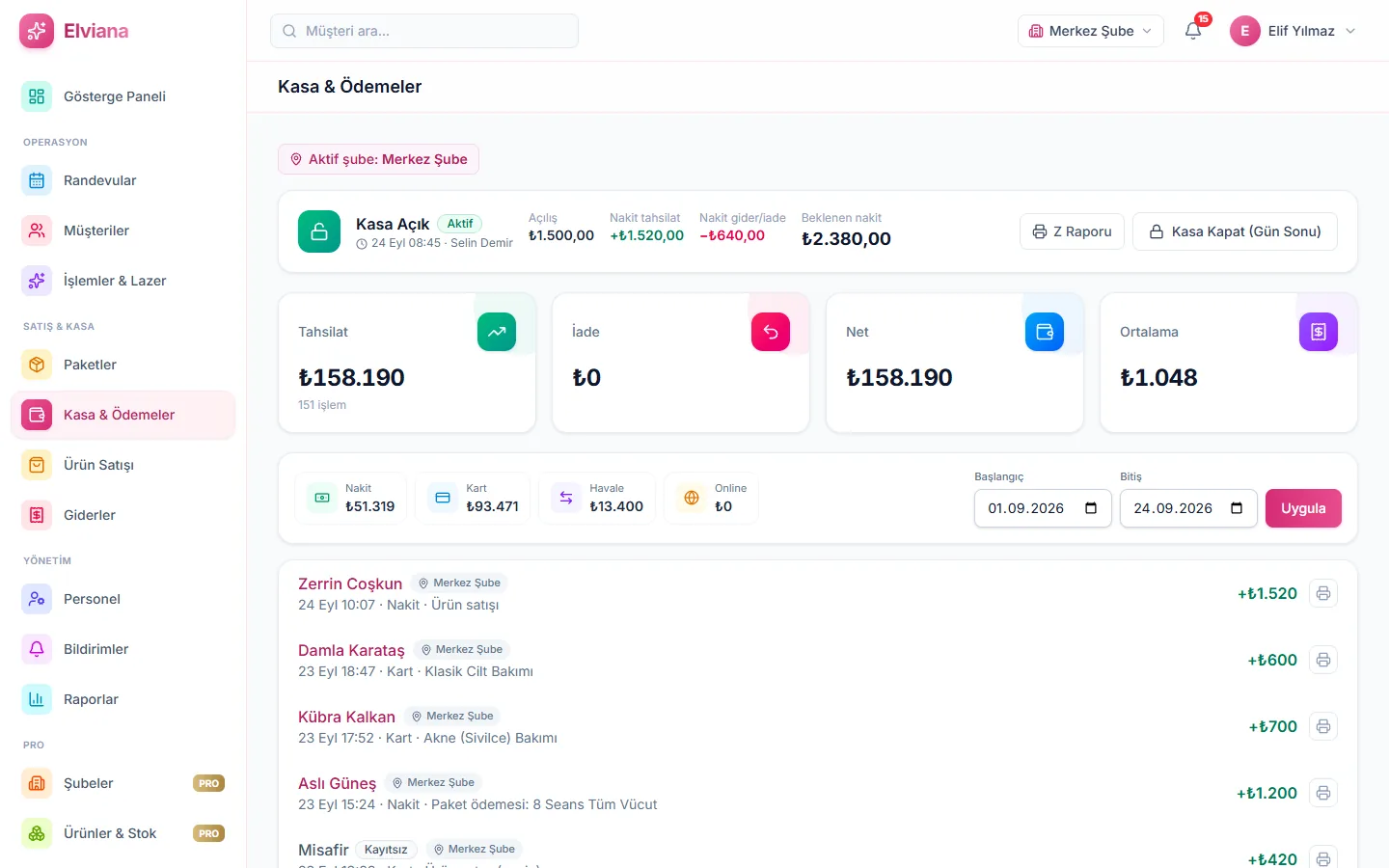
Task: Click the İade return arrow icon
Action: 771,332
